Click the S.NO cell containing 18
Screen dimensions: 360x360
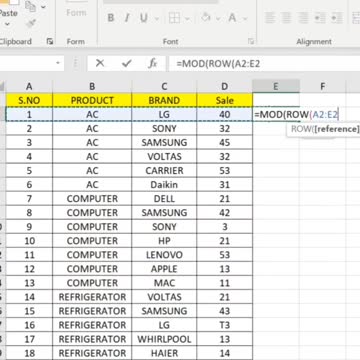pyautogui.click(x=29, y=353)
